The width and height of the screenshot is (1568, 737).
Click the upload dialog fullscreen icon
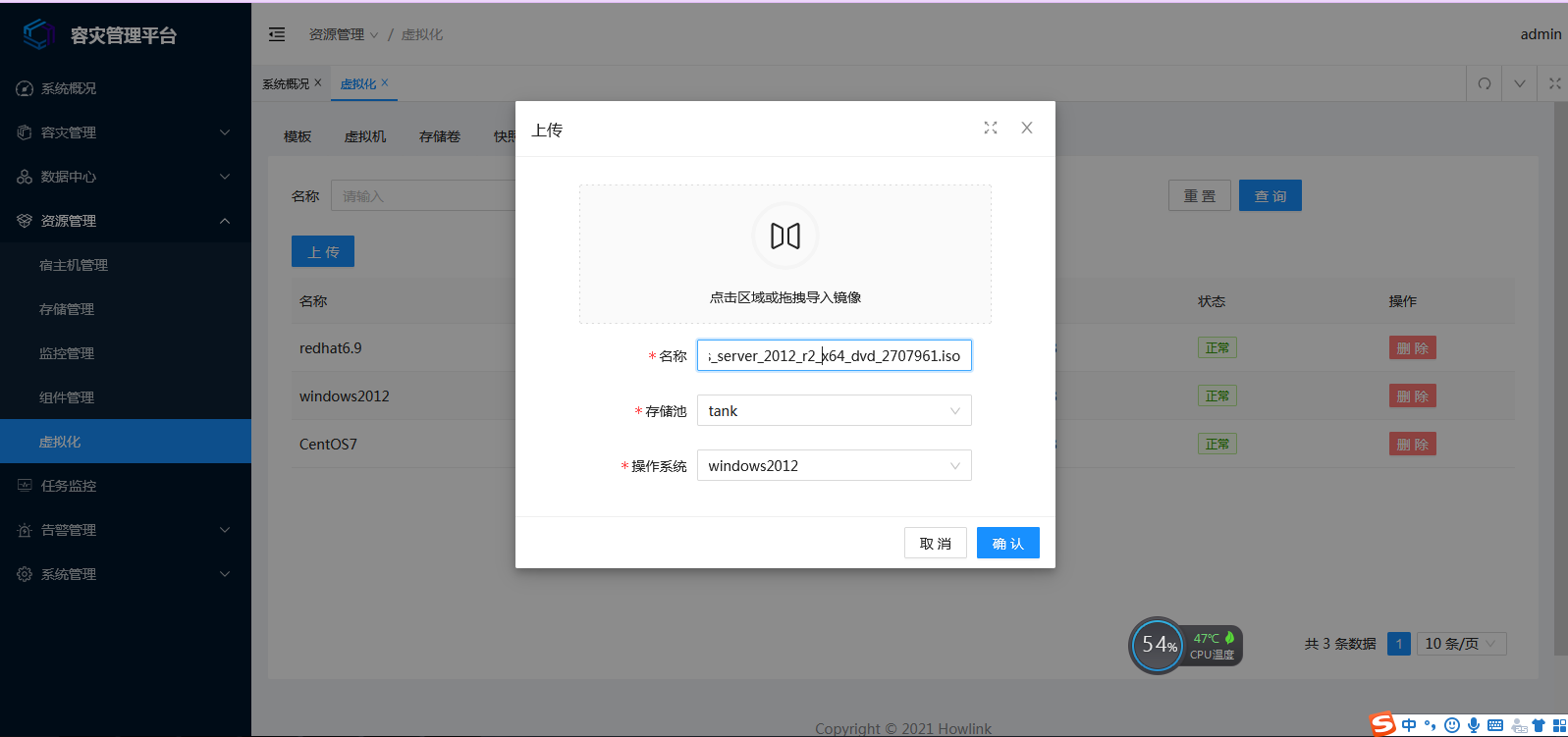[x=991, y=128]
